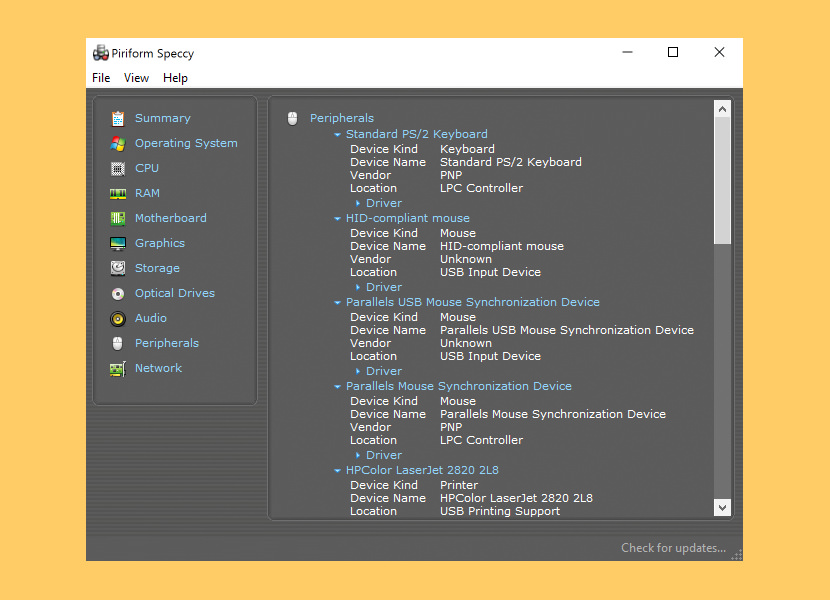This screenshot has width=830, height=600.
Task: Click the vertical scrollbar thumb
Action: 722,181
